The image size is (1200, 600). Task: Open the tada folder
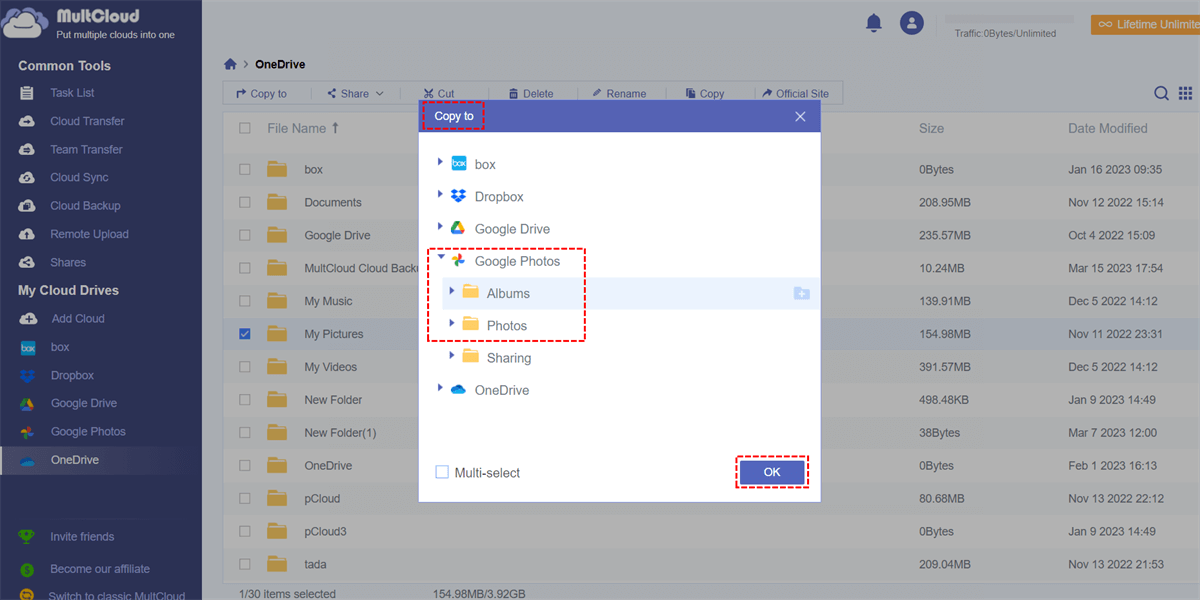(x=315, y=564)
